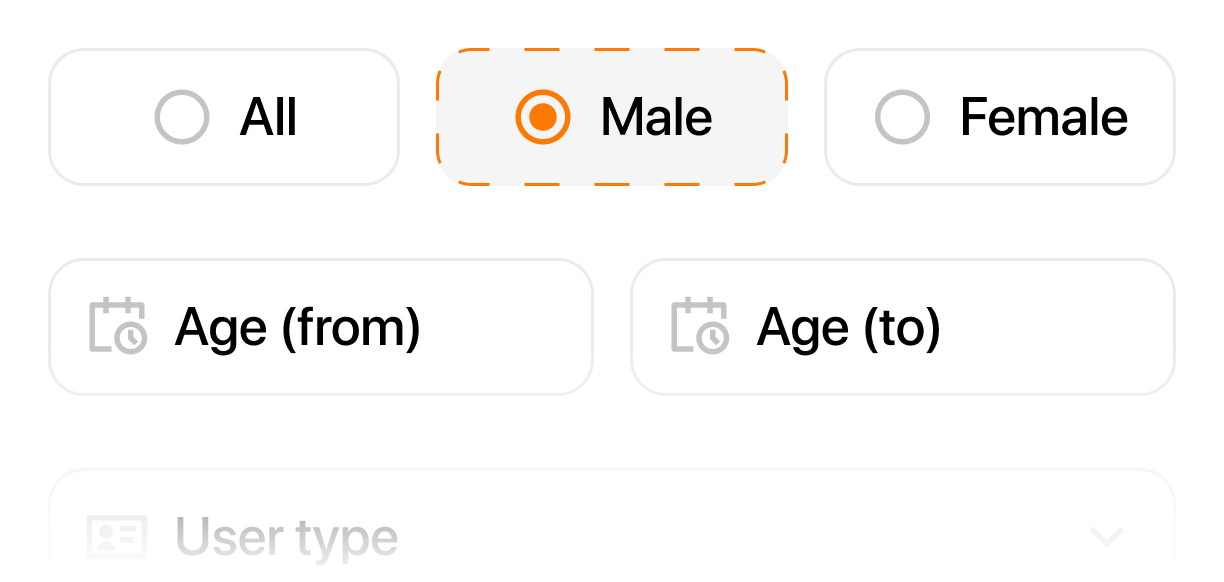The width and height of the screenshot is (1224, 582).
Task: Open the User type dropdown field
Action: [612, 526]
